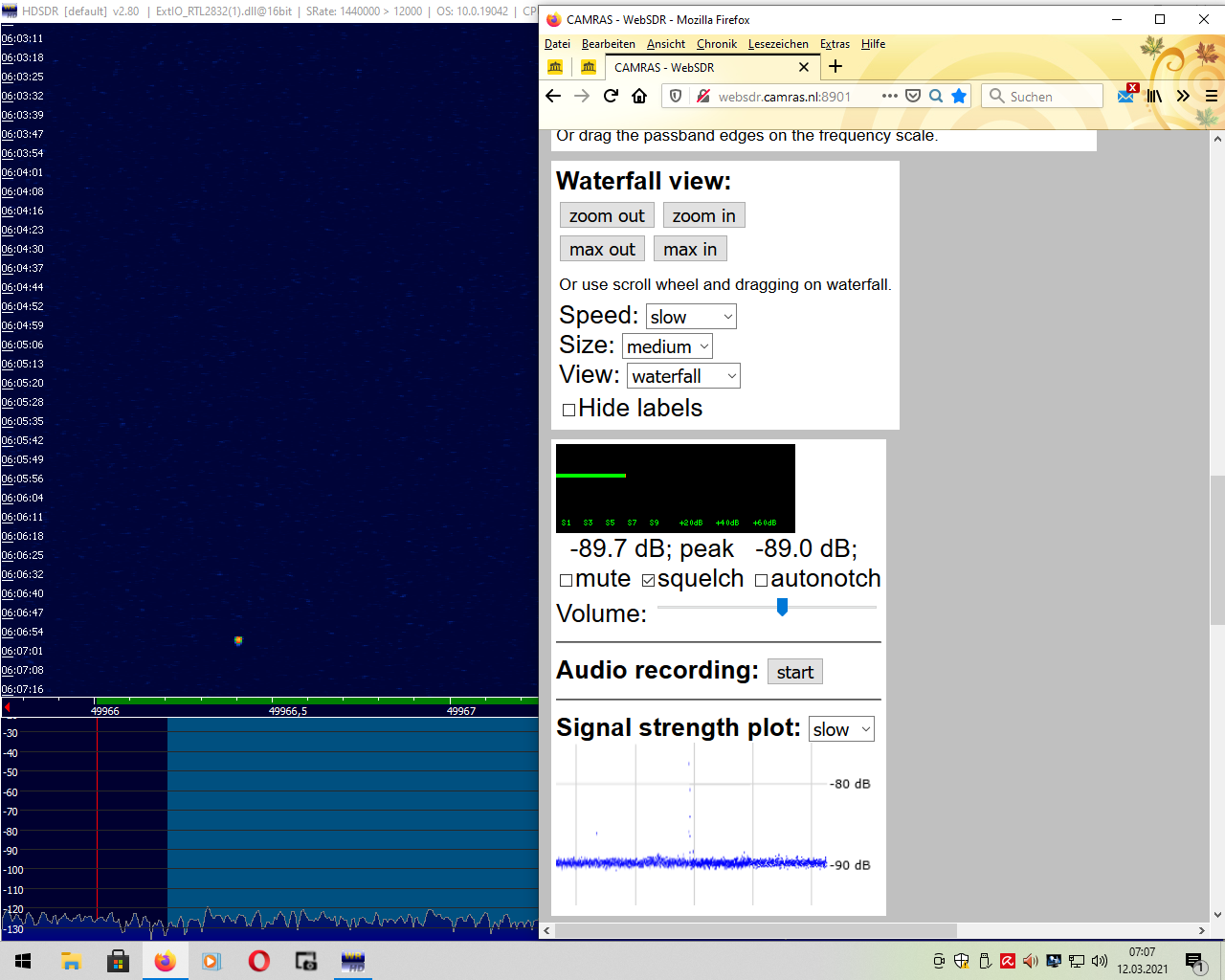
Task: Open the Lesezeichen menu
Action: pos(778,44)
